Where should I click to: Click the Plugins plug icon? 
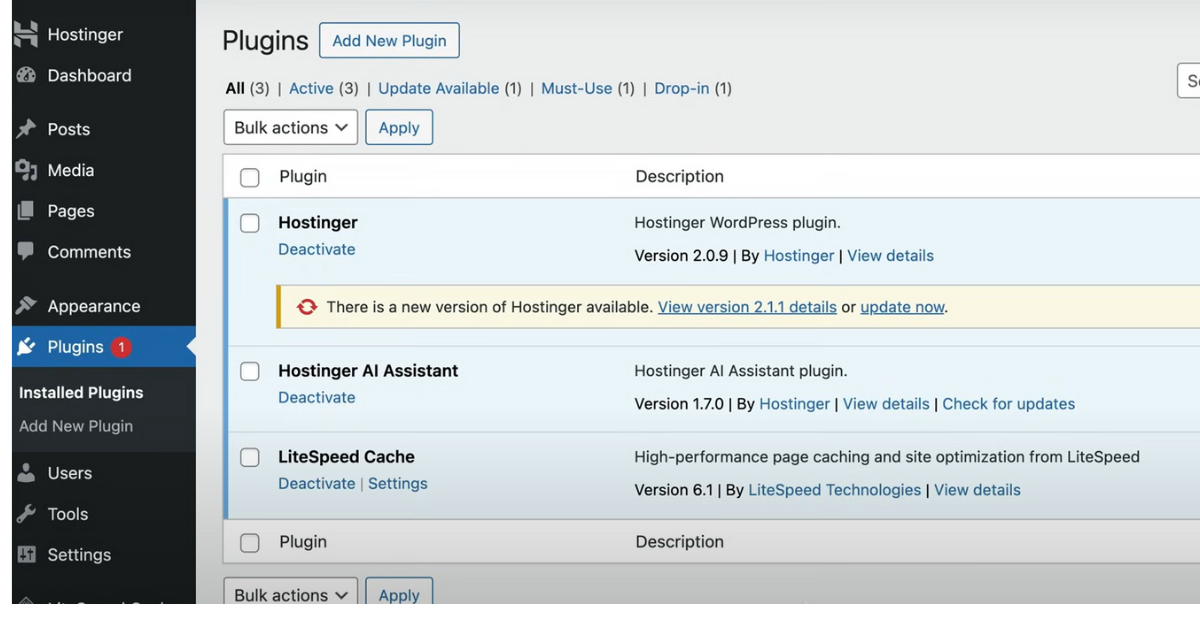[27, 347]
